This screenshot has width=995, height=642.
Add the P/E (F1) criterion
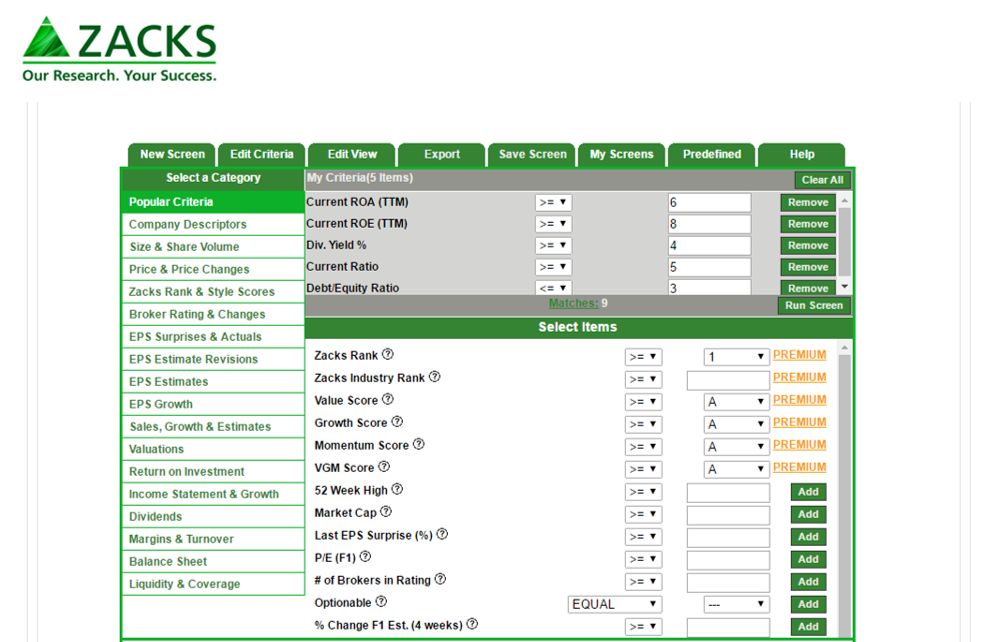[808, 560]
